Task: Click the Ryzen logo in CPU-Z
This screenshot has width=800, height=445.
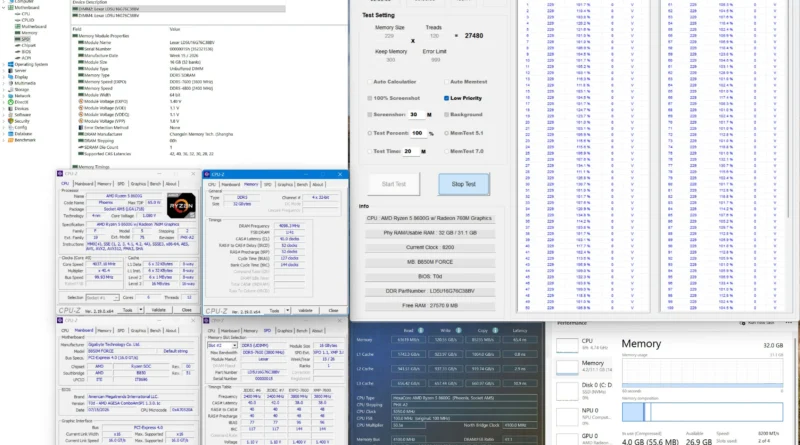Action: pos(181,205)
